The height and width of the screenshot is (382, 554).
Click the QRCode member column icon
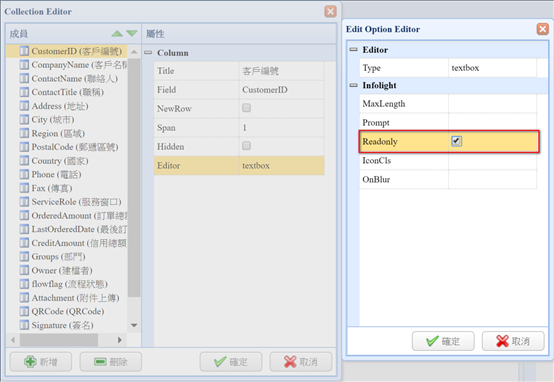(x=24, y=311)
